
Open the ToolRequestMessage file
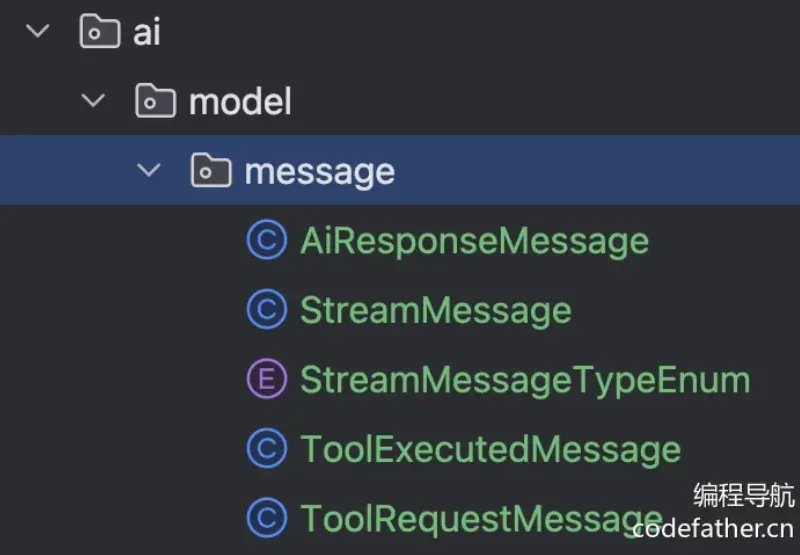point(481,519)
